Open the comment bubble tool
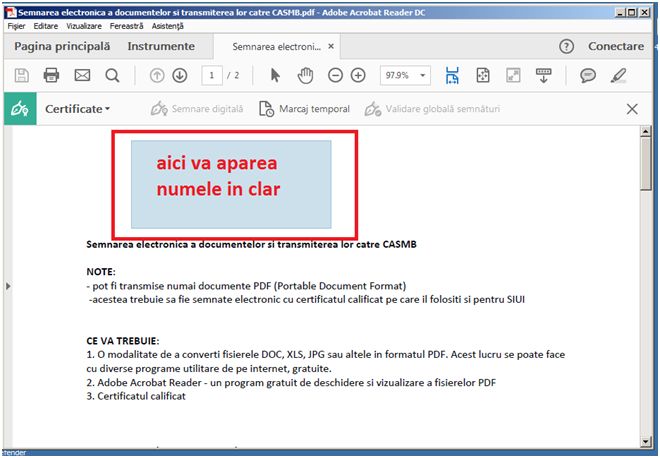The image size is (660, 458). coord(588,75)
